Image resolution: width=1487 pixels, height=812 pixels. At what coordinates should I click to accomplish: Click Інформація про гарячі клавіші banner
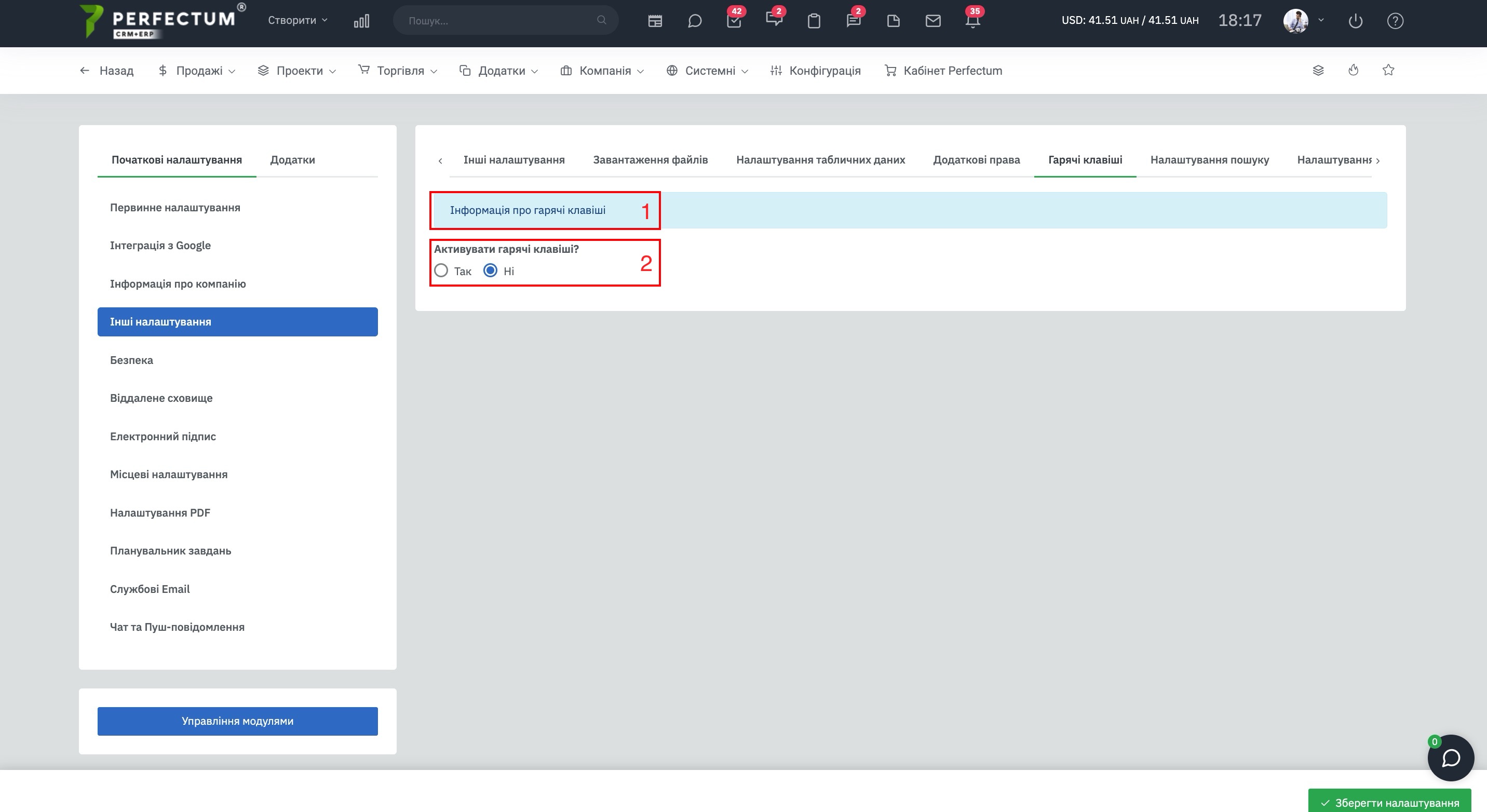tap(910, 210)
